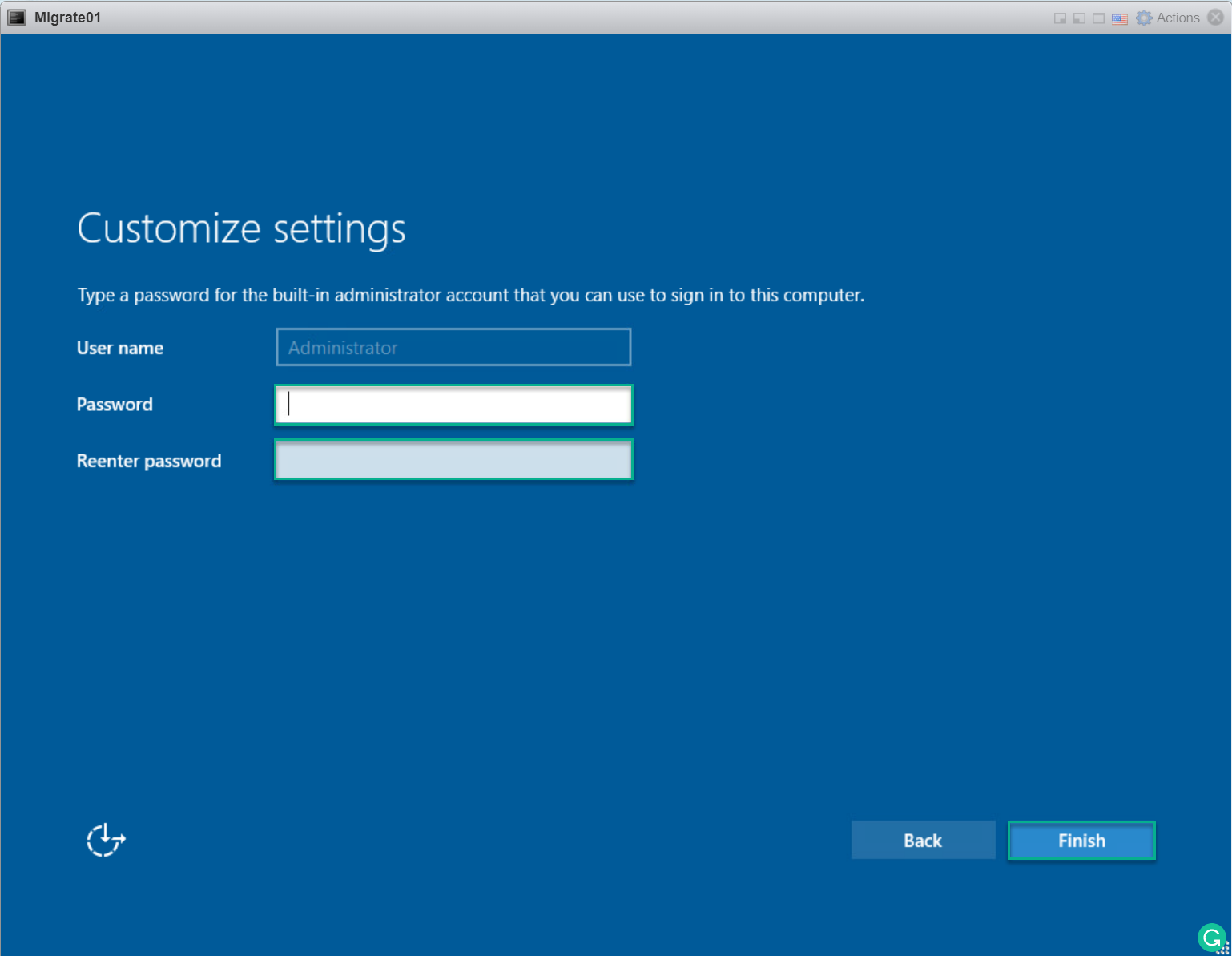Click the third full-window size icon
Screen dimensions: 1232x956
tap(1098, 18)
